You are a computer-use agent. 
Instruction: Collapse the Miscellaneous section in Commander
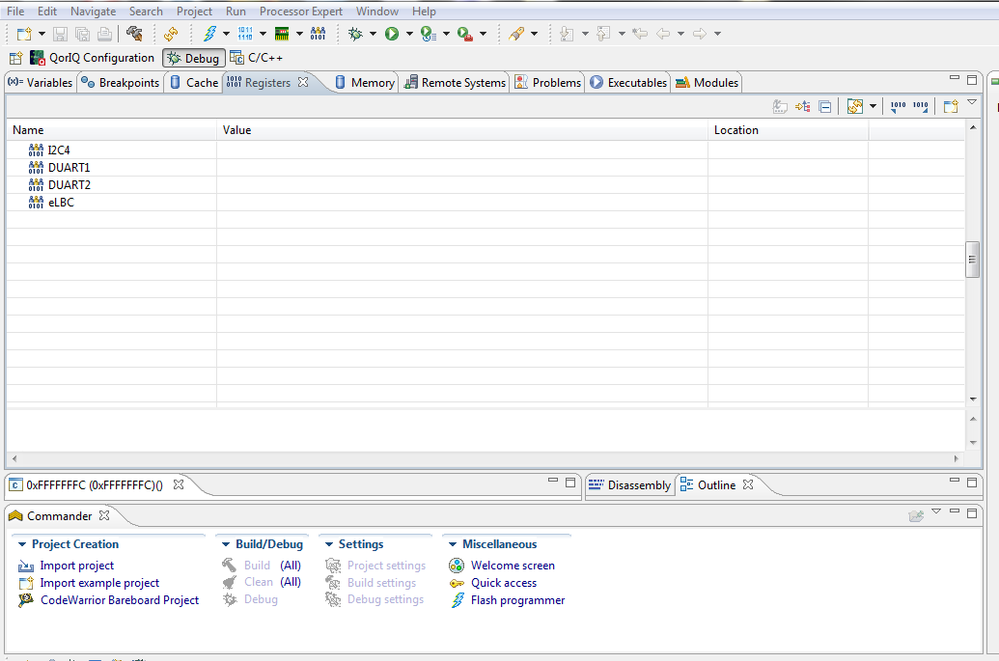click(x=452, y=544)
